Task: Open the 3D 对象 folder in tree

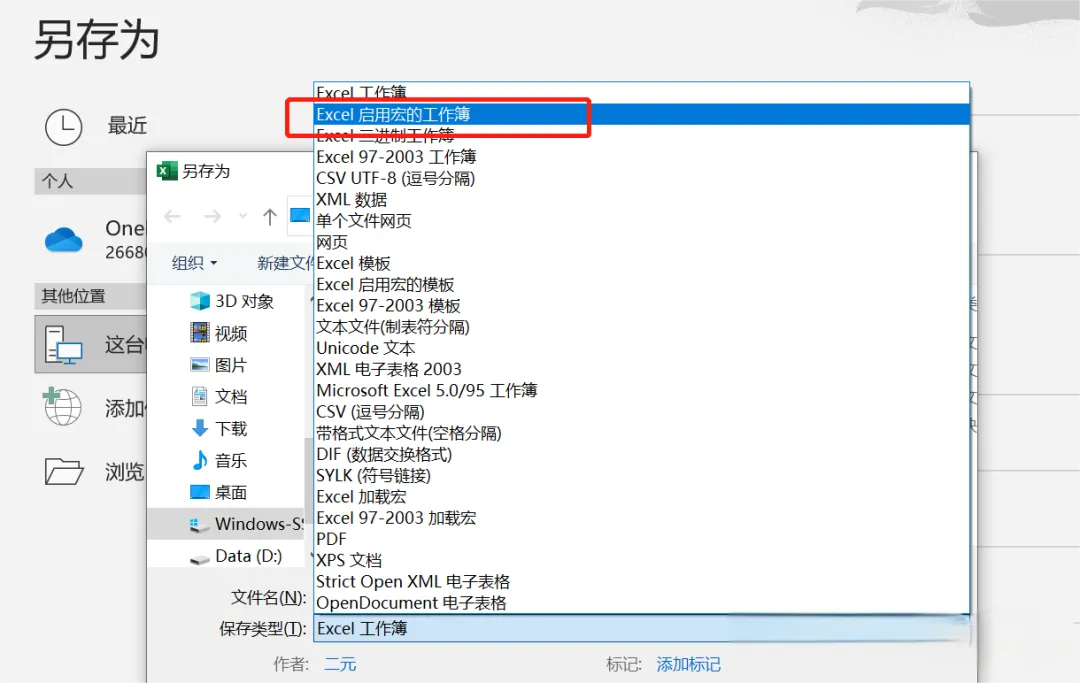Action: point(231,301)
